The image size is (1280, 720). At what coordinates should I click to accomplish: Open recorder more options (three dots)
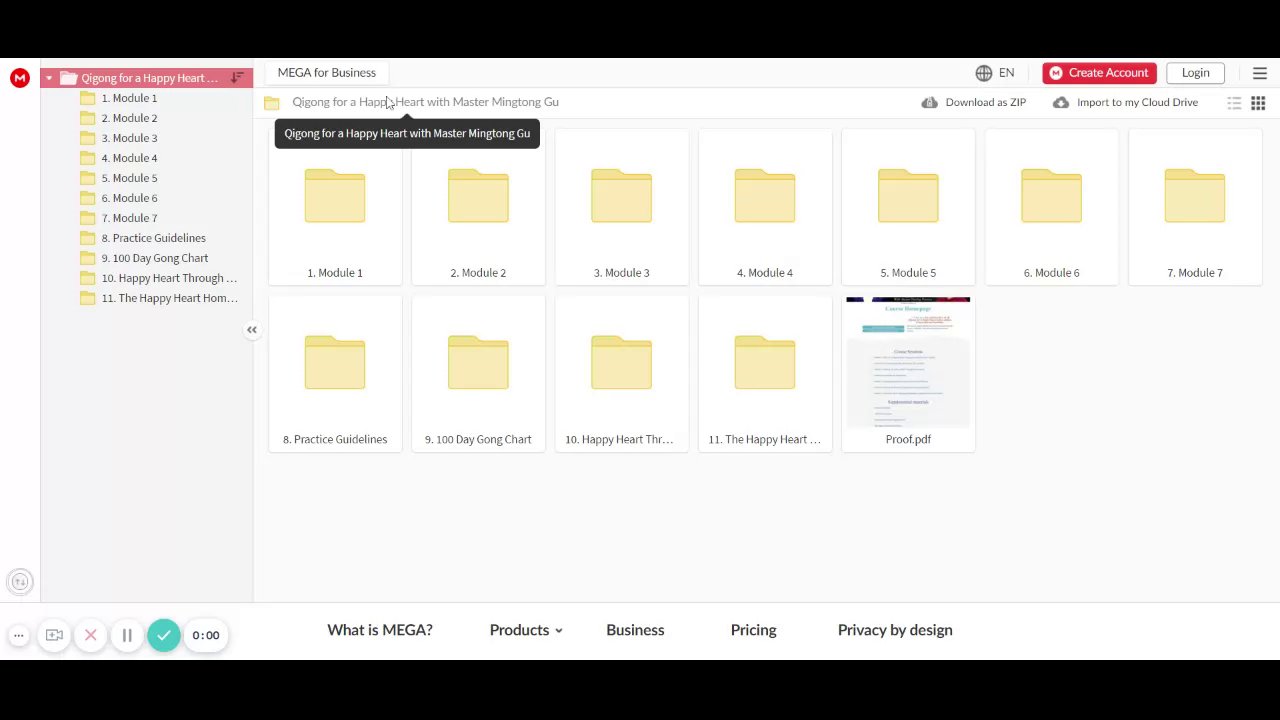coord(18,635)
